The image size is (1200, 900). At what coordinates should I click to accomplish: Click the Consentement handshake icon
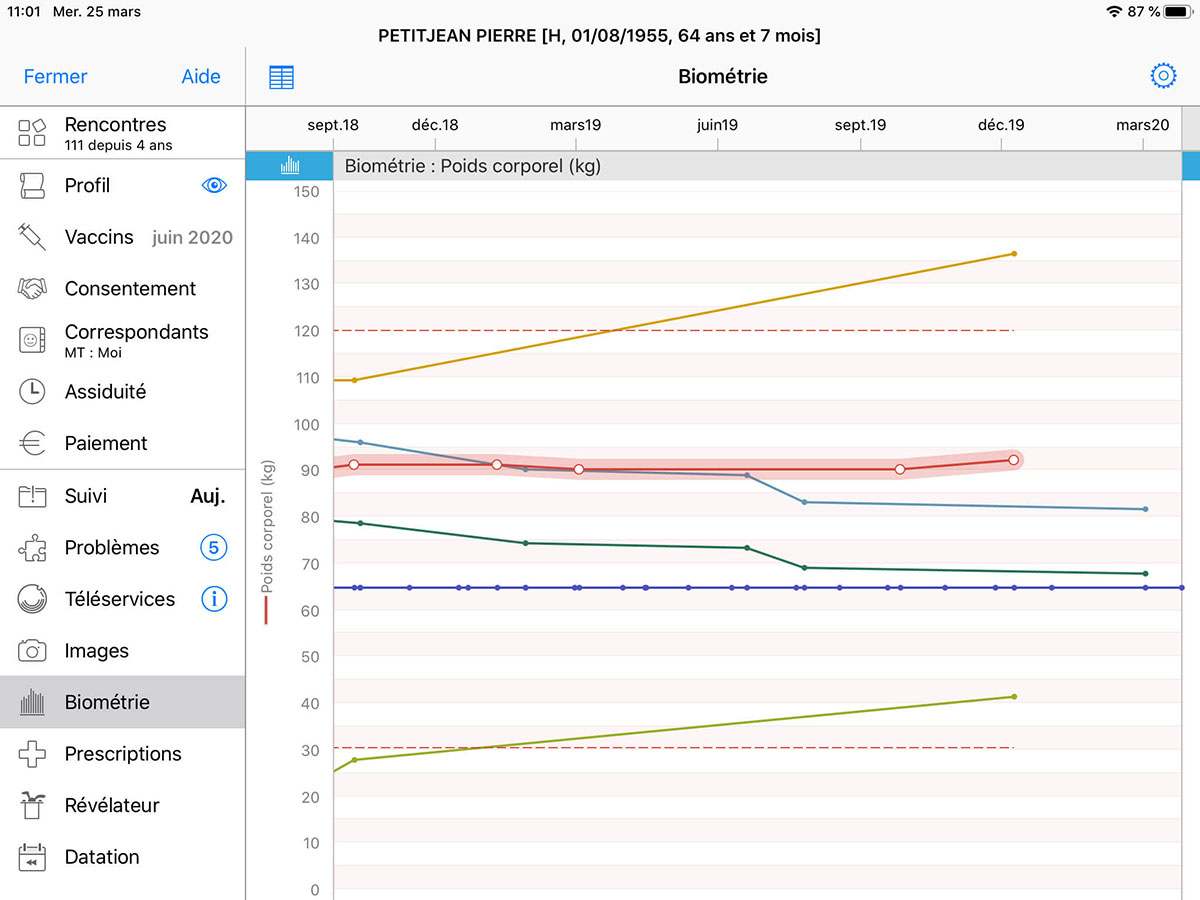click(x=32, y=289)
